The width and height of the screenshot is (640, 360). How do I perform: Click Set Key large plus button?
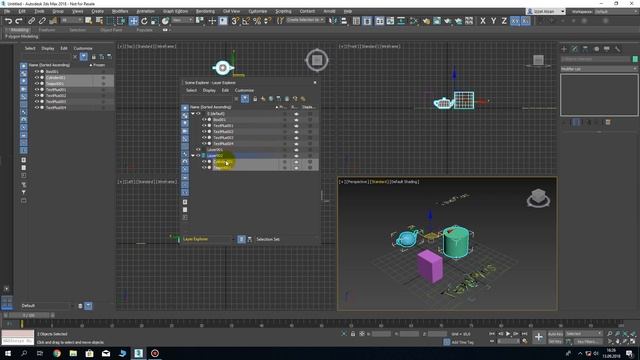539,337
